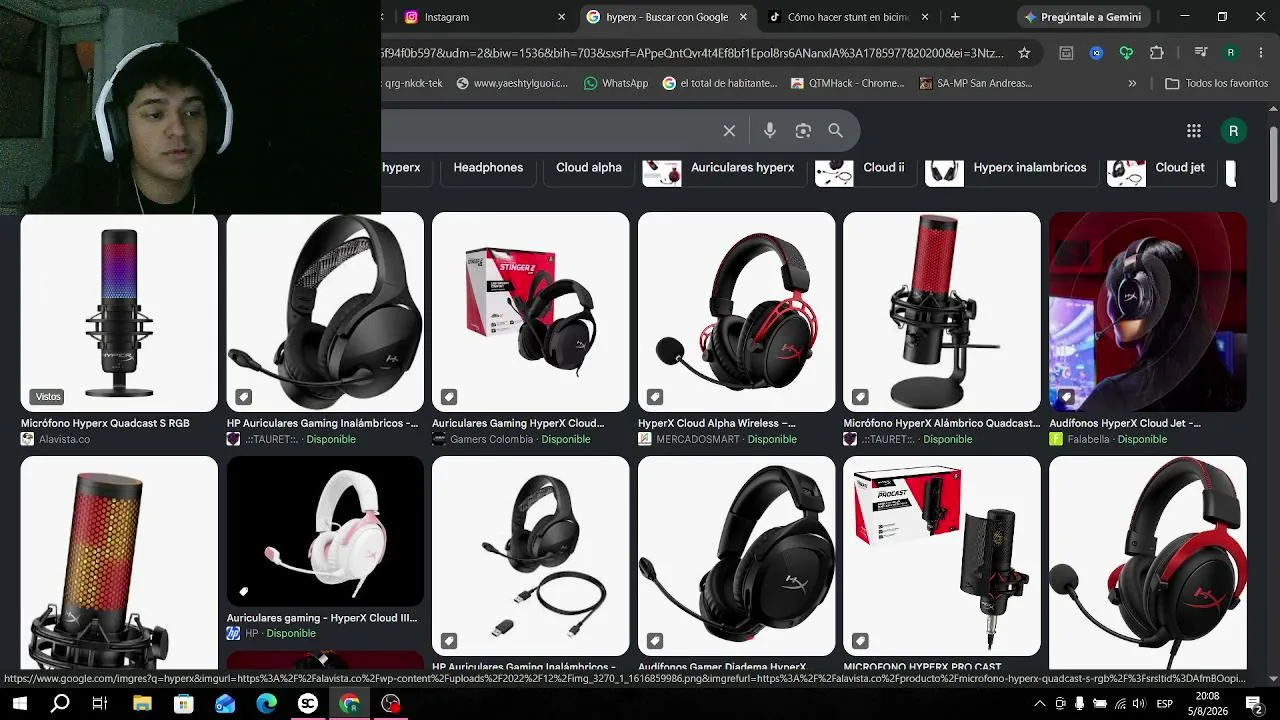
Task: Open the SC app on the taskbar
Action: pyautogui.click(x=307, y=704)
